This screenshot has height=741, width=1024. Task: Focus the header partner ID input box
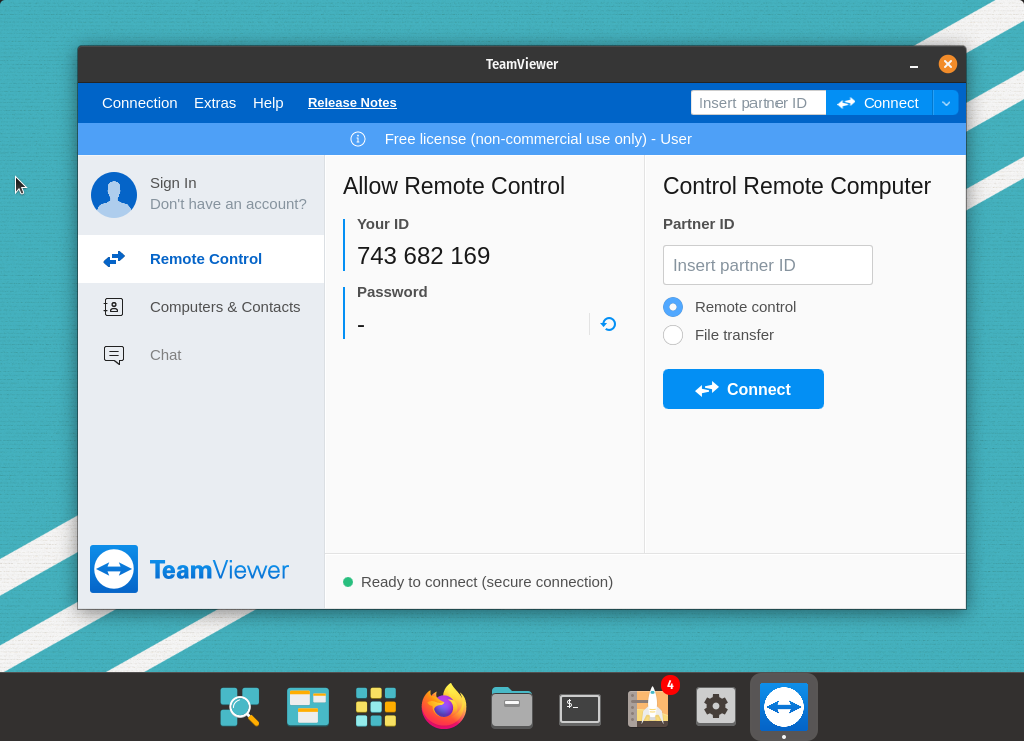757,103
